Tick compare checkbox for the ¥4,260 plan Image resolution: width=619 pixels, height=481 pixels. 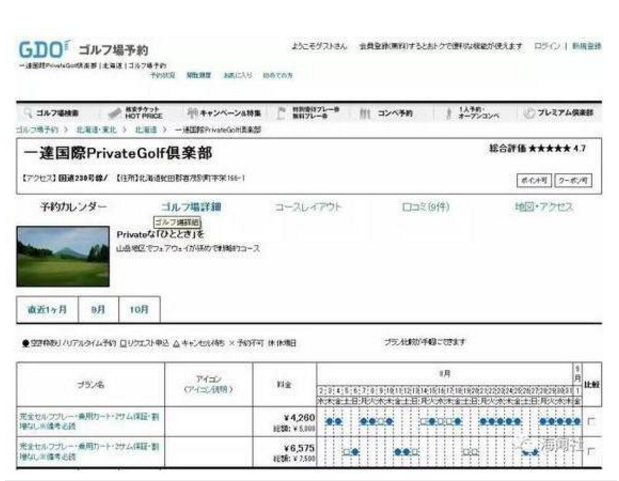(x=591, y=421)
